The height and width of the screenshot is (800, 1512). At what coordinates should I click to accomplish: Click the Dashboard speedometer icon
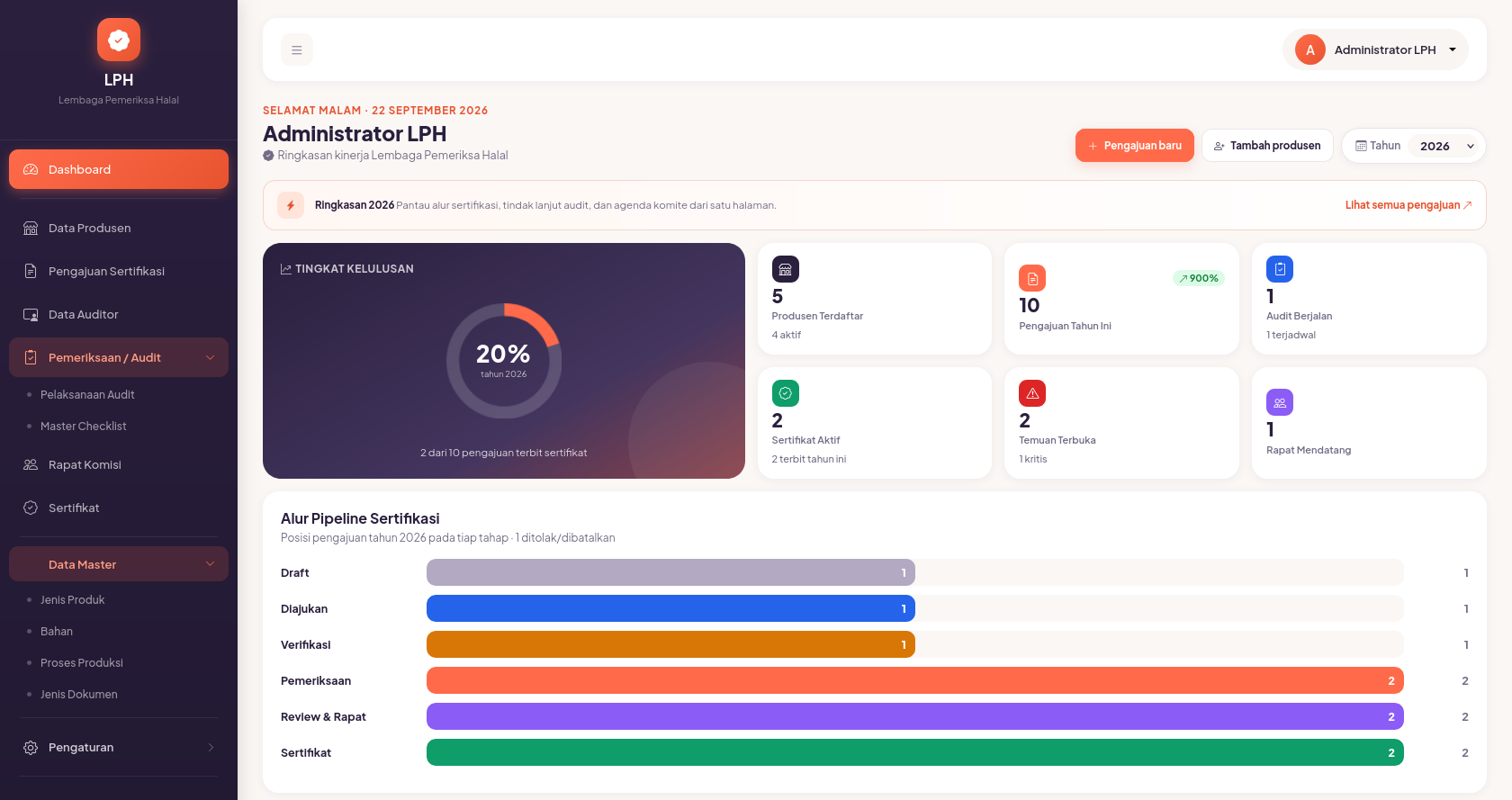pos(31,169)
